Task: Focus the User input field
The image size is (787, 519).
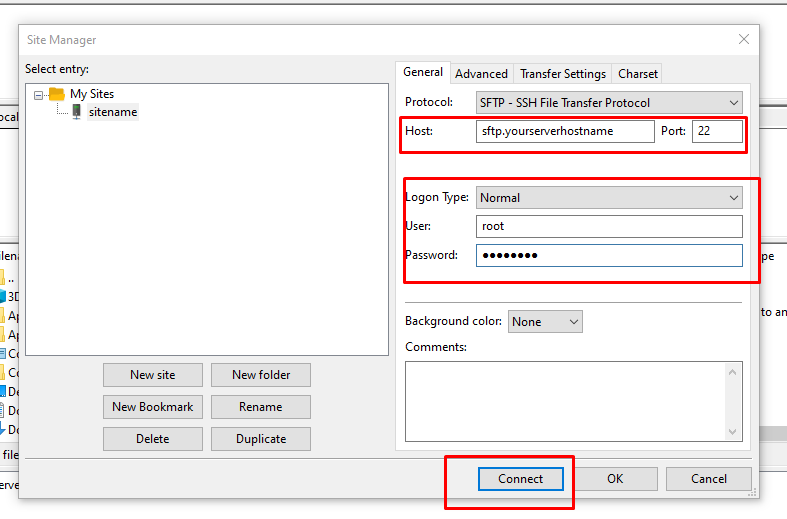Action: point(609,226)
